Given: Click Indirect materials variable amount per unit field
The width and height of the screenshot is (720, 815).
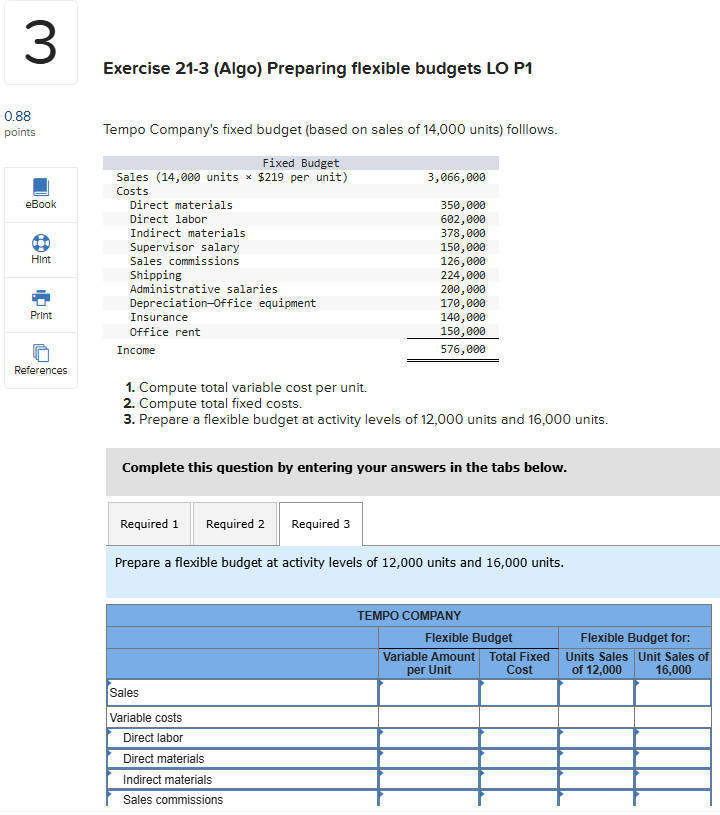Looking at the screenshot, I should pyautogui.click(x=429, y=780).
